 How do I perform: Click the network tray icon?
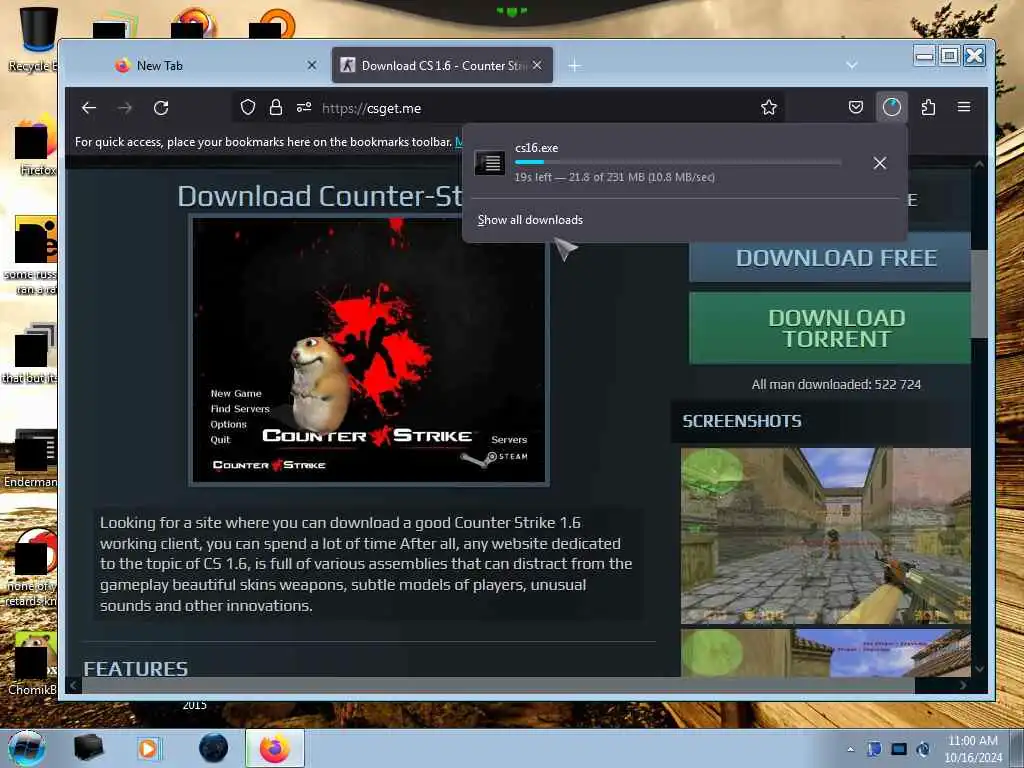899,749
